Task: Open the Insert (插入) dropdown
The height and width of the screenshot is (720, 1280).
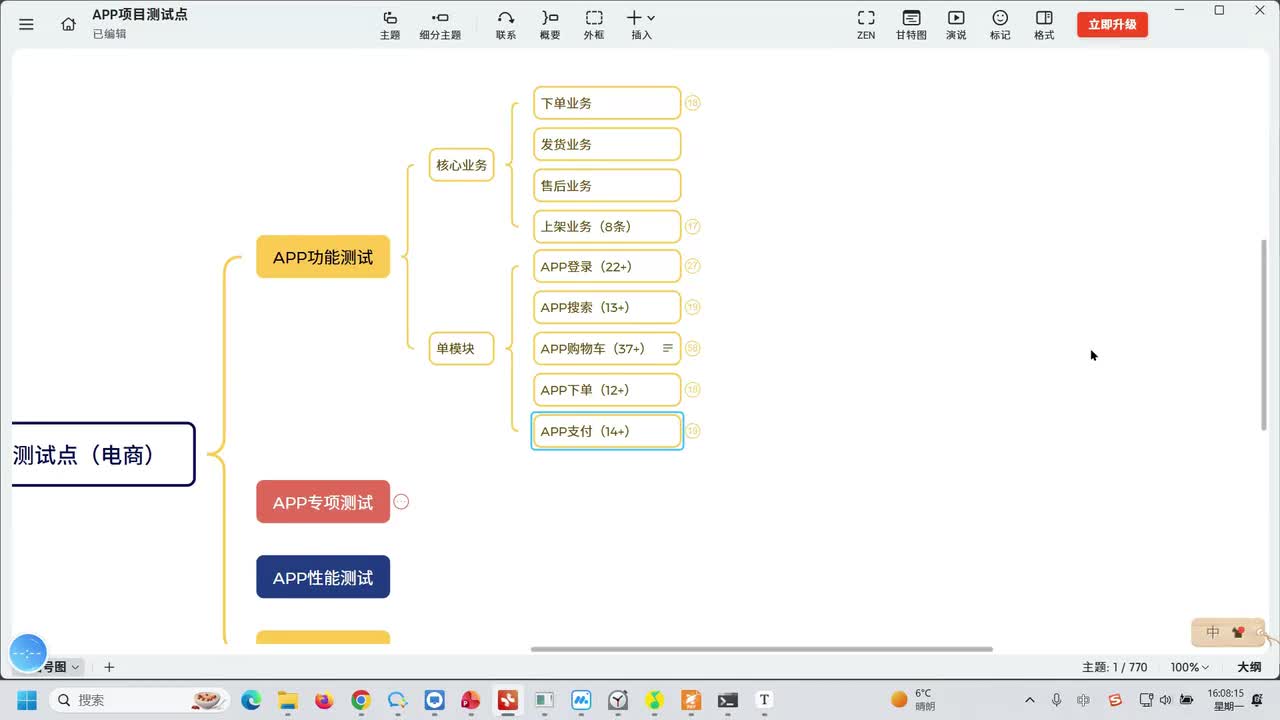Action: click(x=641, y=25)
